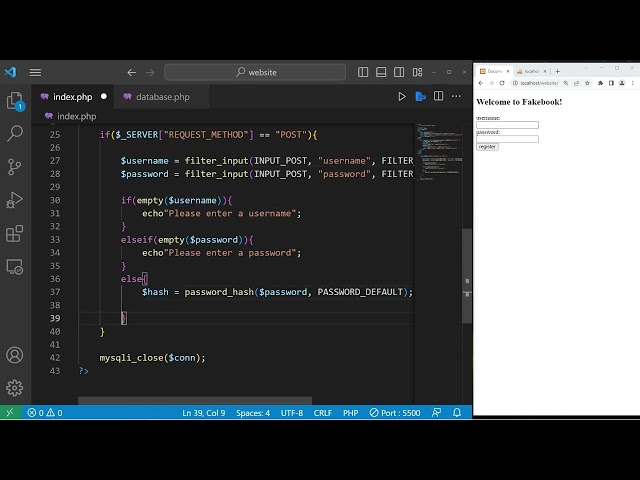Open the Source Control view
Image resolution: width=640 pixels, height=480 pixels.
(15, 167)
